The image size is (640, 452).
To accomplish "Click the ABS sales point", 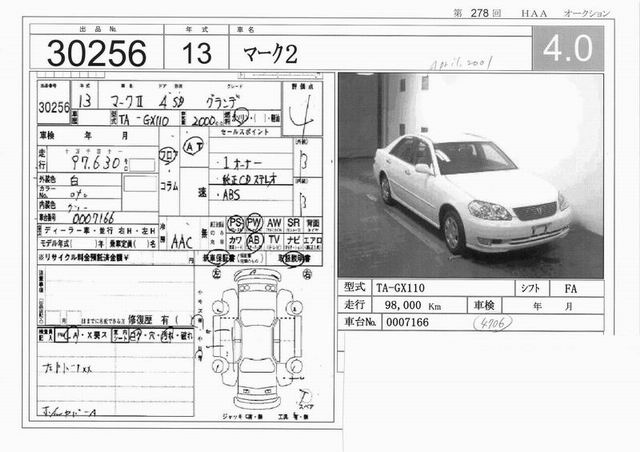I will tap(231, 195).
